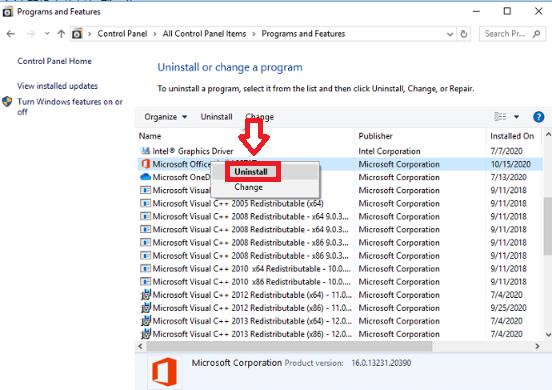
Task: Open Control Panel breadcrumb
Action: tap(122, 34)
